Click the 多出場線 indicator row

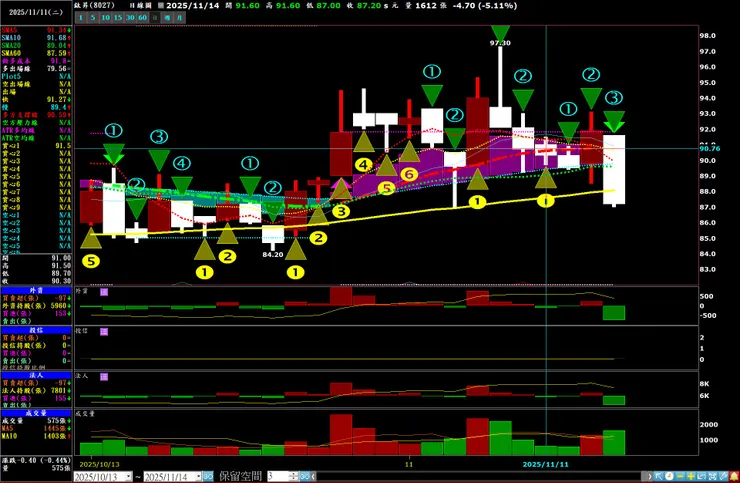point(36,69)
